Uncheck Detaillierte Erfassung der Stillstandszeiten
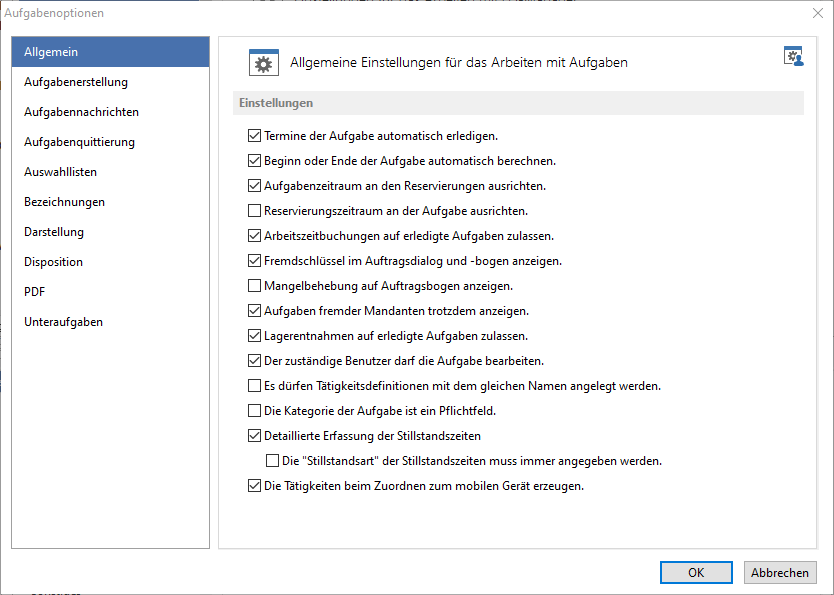Viewport: 834px width, 595px height. [254, 435]
